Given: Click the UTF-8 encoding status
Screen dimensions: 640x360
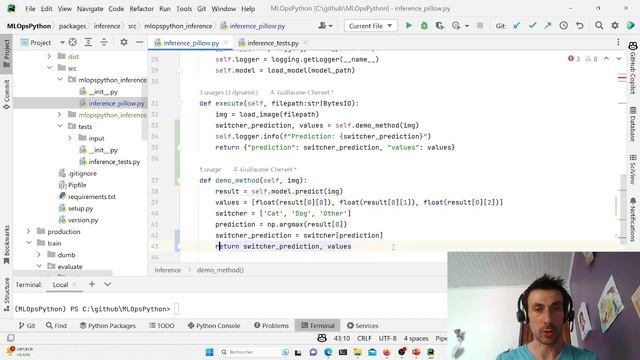Looking at the screenshot, I should point(387,338).
